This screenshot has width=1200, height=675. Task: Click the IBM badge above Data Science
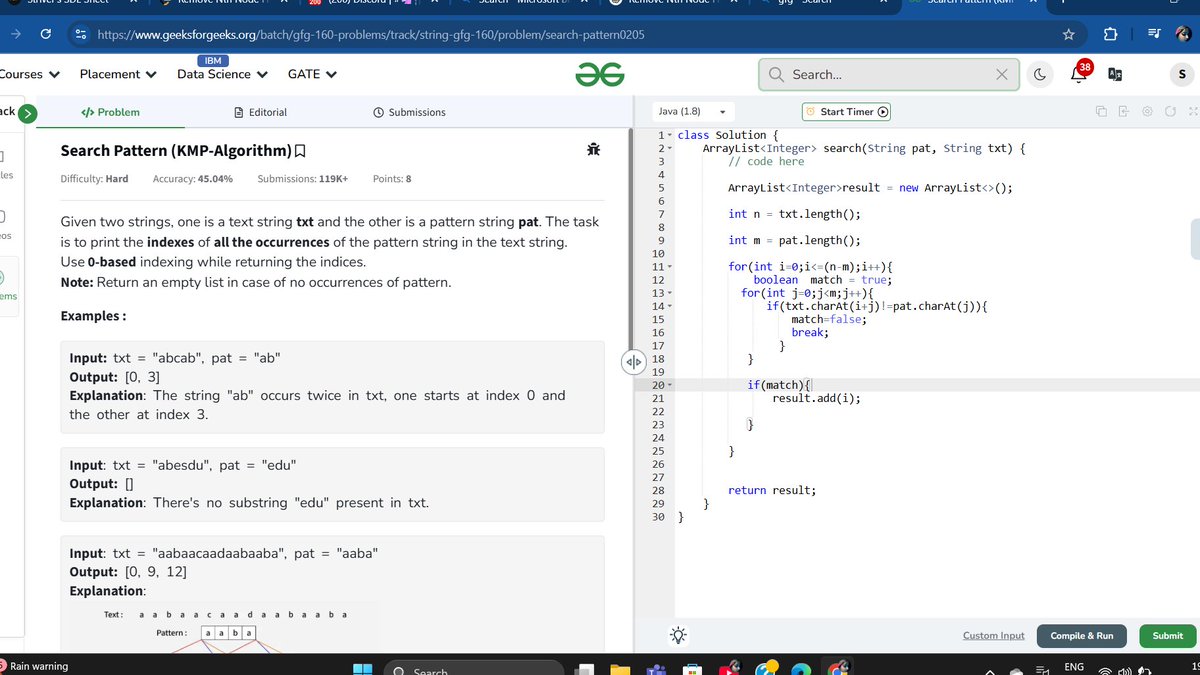coord(213,61)
